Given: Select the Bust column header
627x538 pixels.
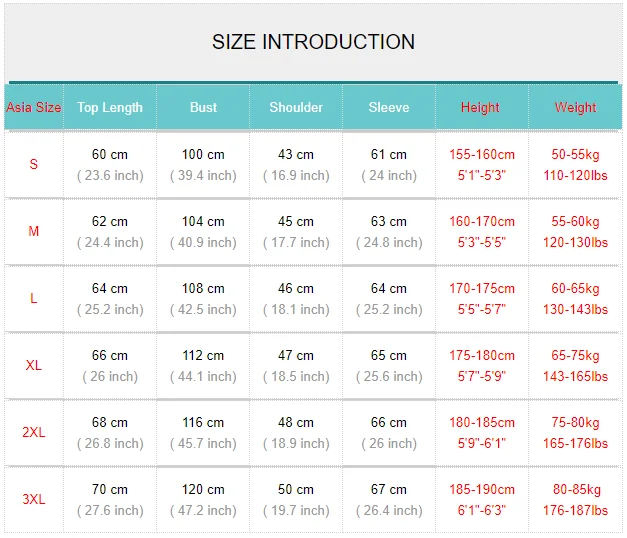Looking at the screenshot, I should click(x=203, y=107).
